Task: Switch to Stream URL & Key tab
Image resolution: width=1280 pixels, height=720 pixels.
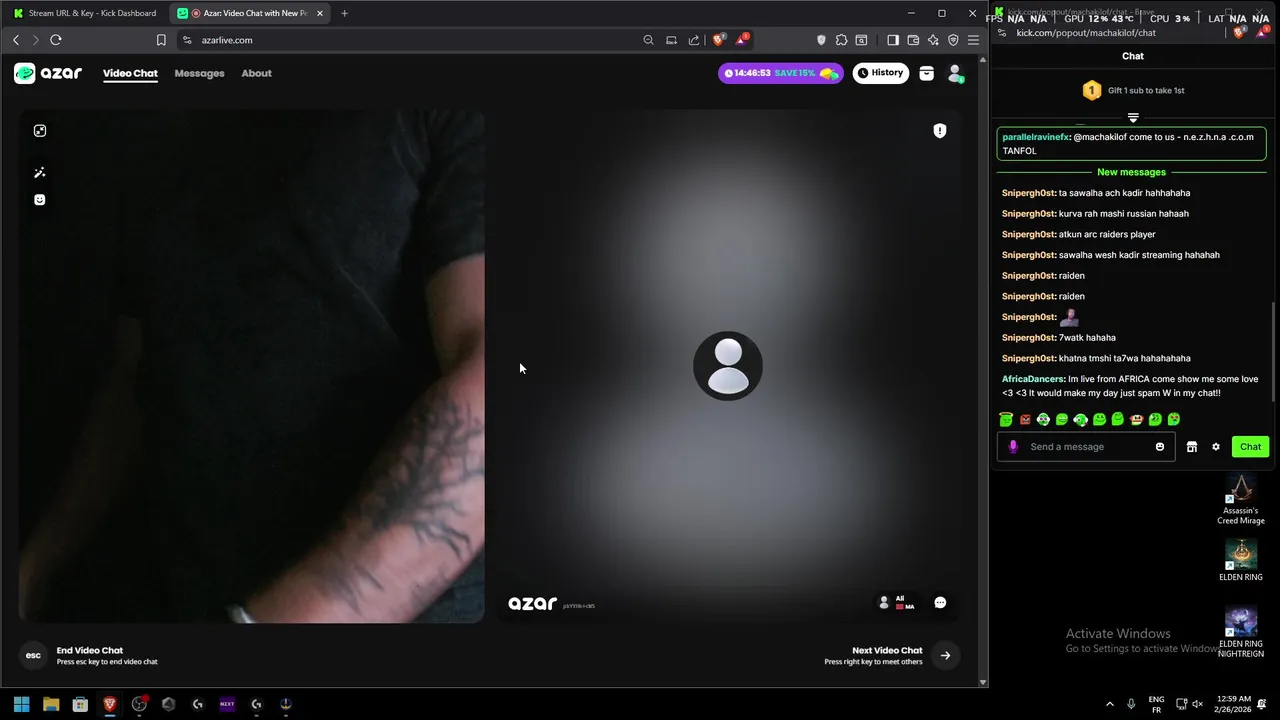Action: [x=85, y=13]
